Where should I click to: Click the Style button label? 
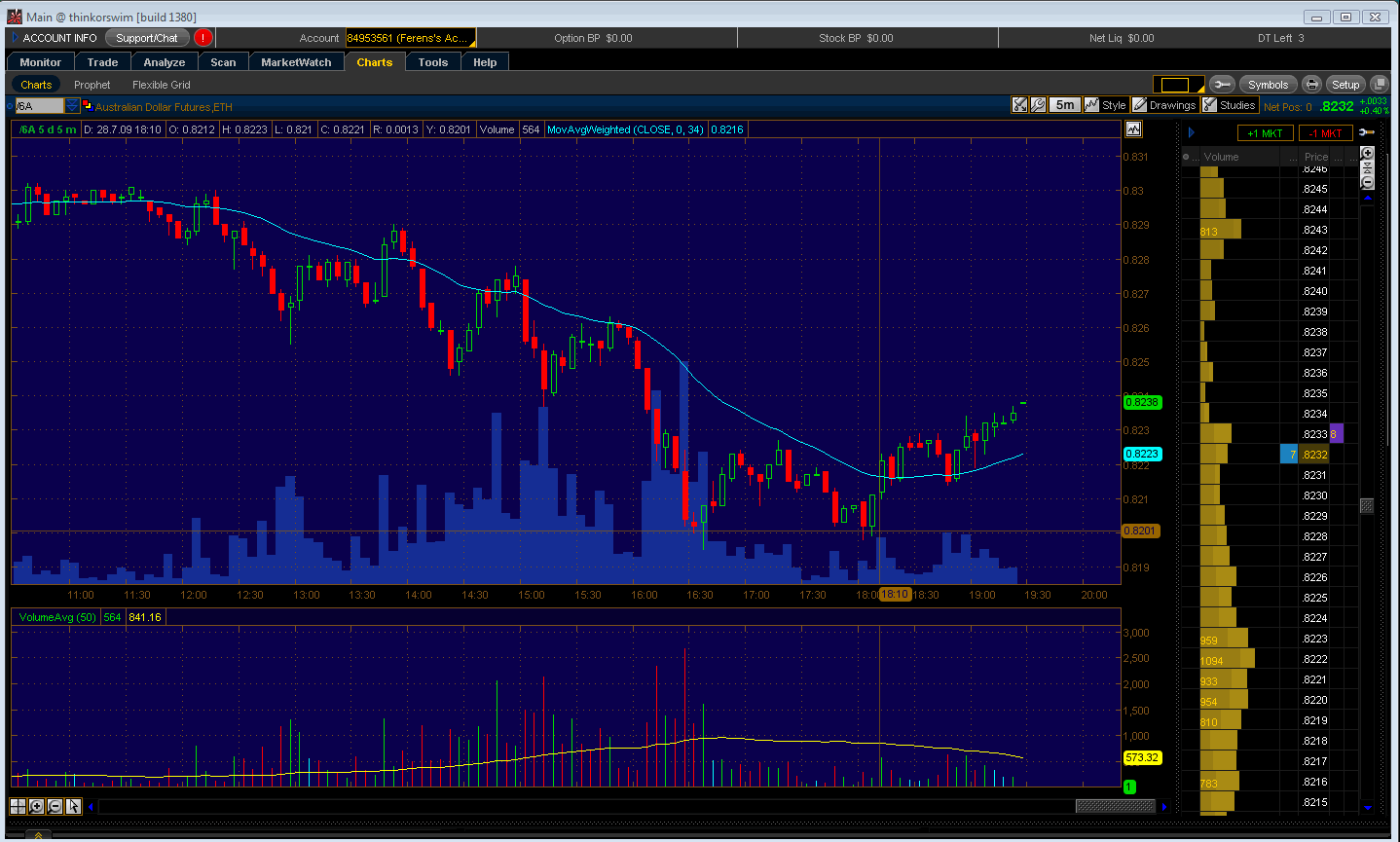tap(1114, 105)
